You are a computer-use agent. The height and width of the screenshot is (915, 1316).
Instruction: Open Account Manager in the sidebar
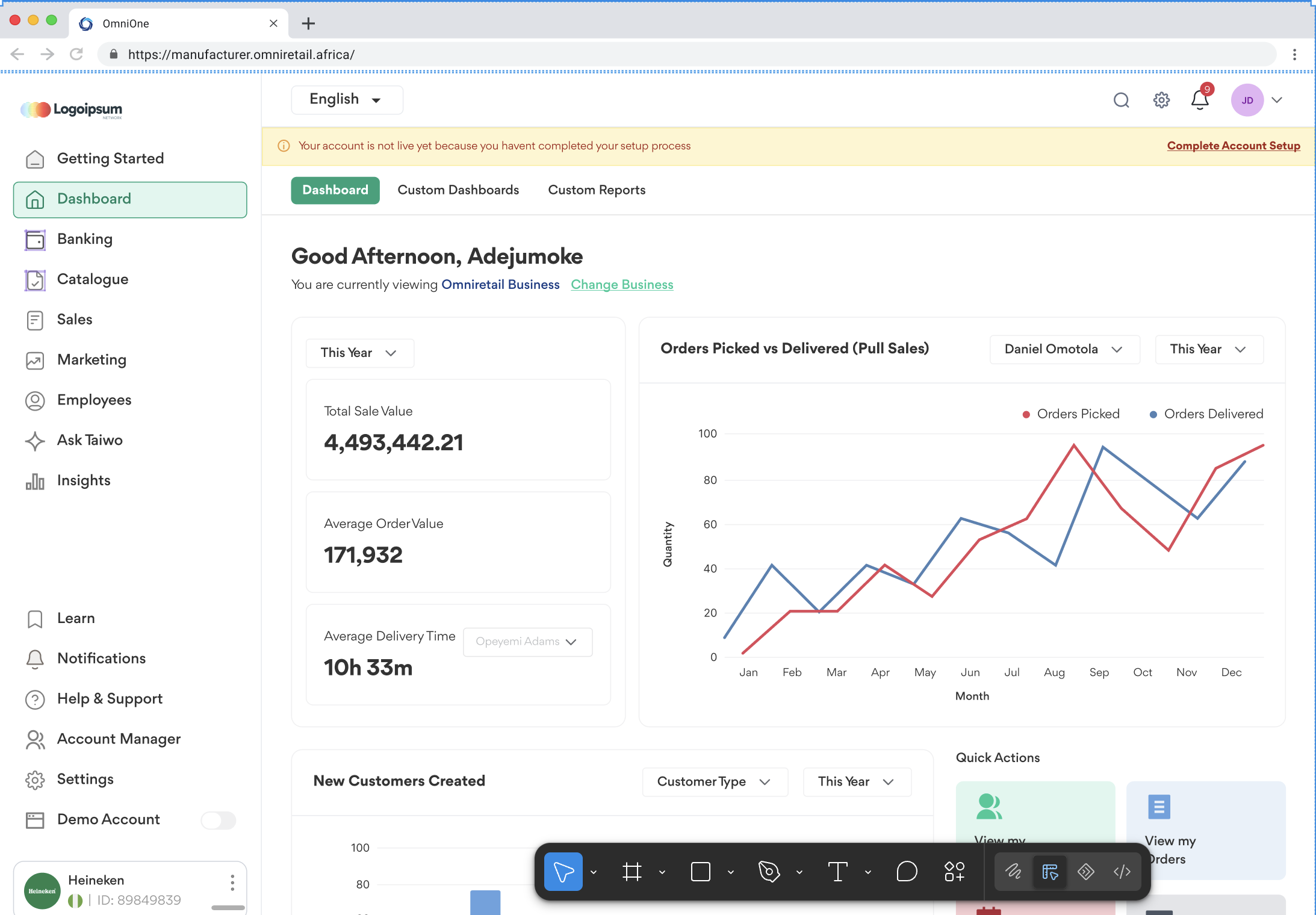tap(130, 739)
